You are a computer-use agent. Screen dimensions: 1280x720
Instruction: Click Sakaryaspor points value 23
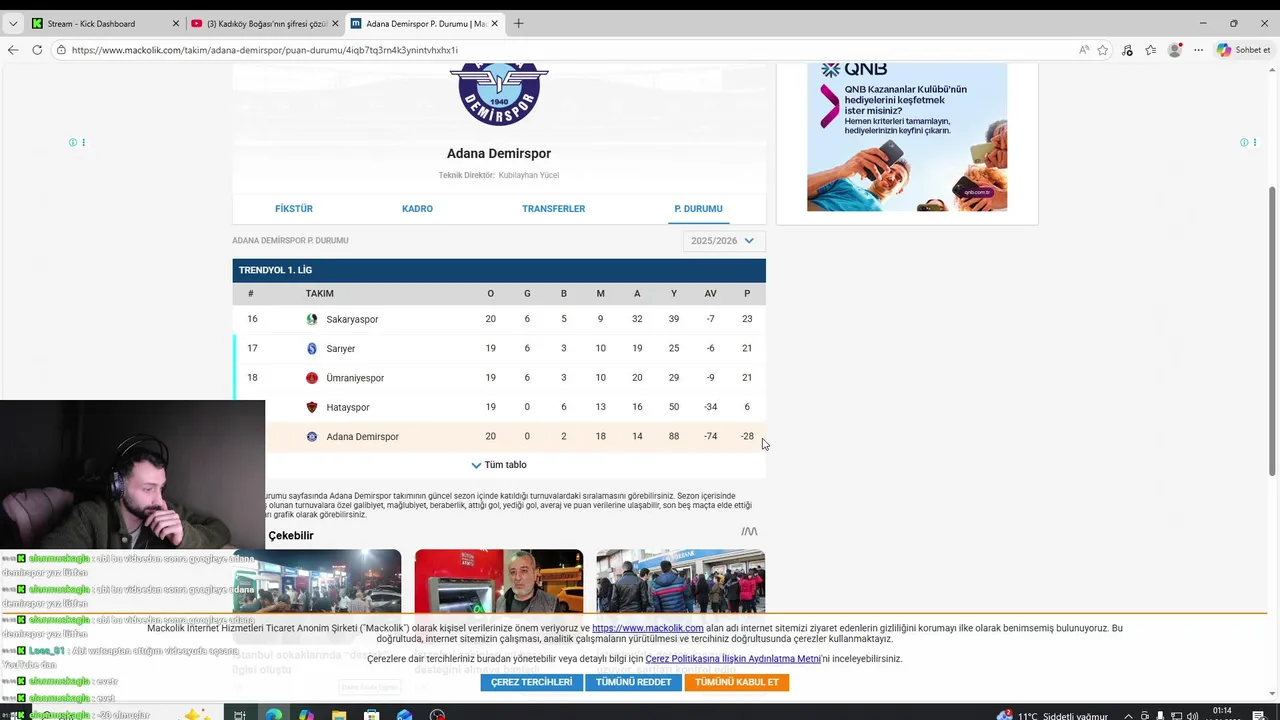747,319
